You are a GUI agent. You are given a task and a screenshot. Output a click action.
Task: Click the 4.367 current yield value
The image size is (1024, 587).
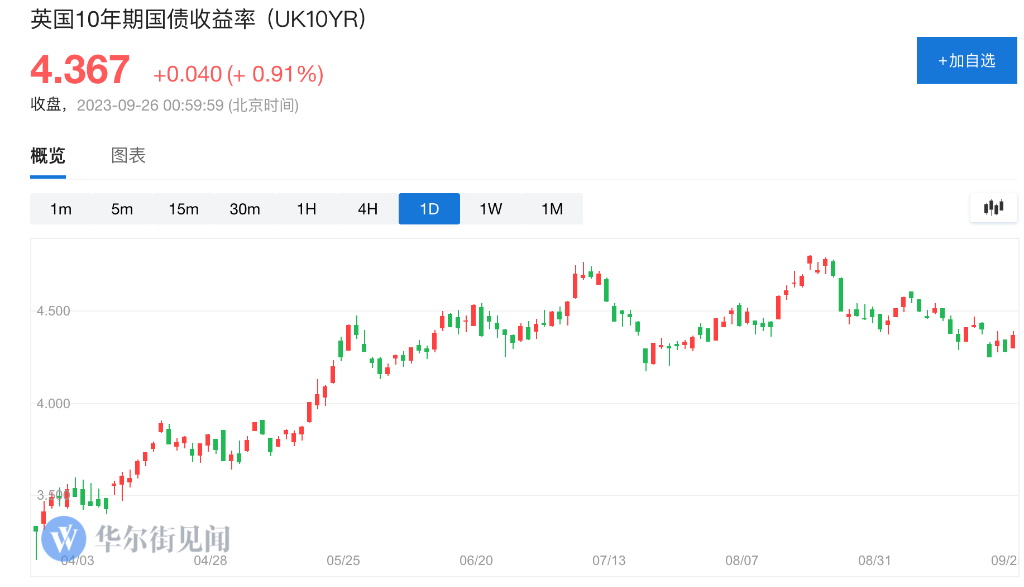[x=80, y=70]
